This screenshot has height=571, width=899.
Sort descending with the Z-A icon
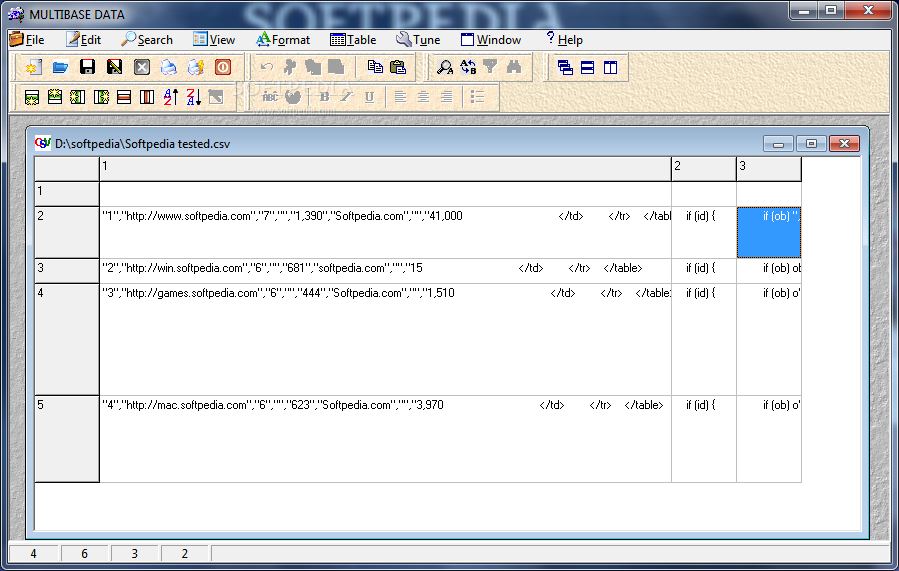pos(193,97)
